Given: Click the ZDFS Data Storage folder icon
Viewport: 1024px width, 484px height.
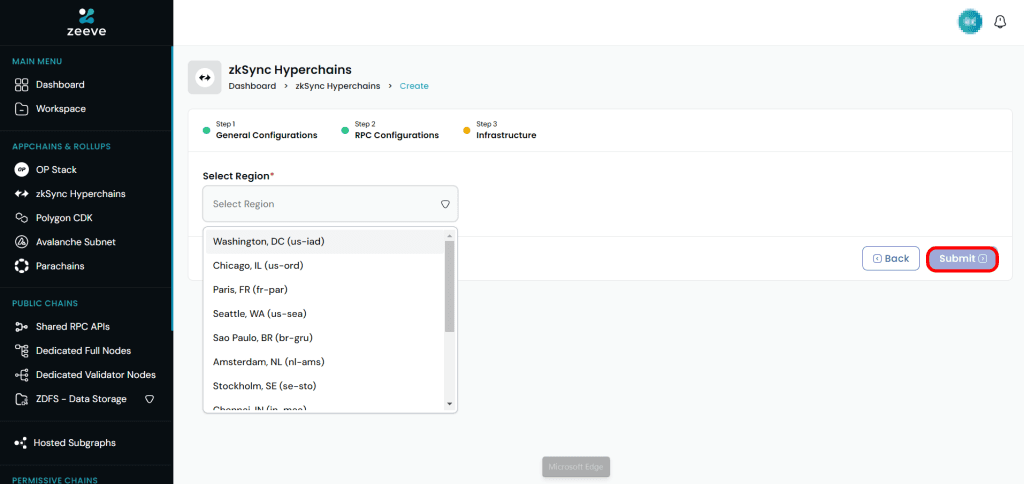Looking at the screenshot, I should [x=22, y=399].
